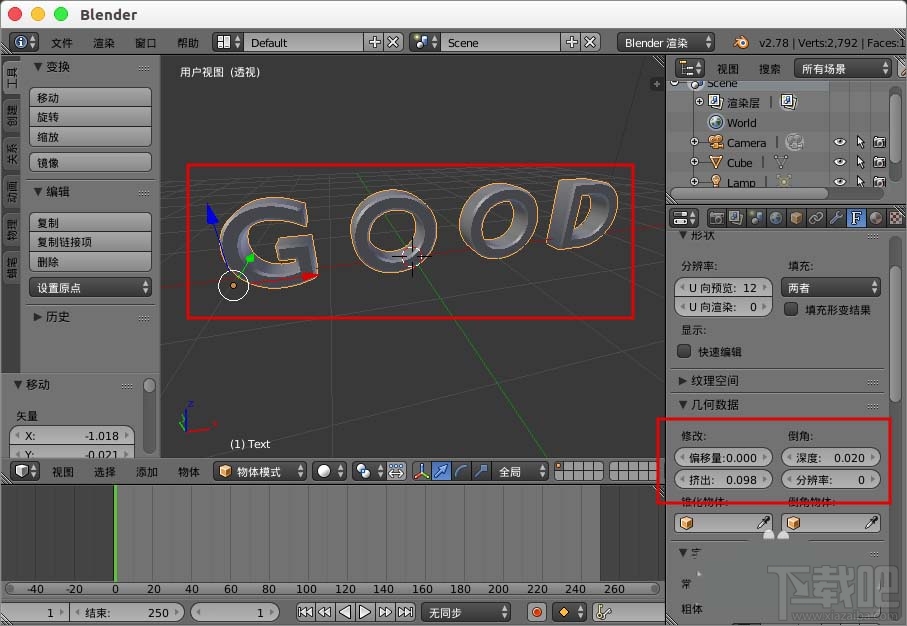Open the Render properties tab

click(x=717, y=217)
